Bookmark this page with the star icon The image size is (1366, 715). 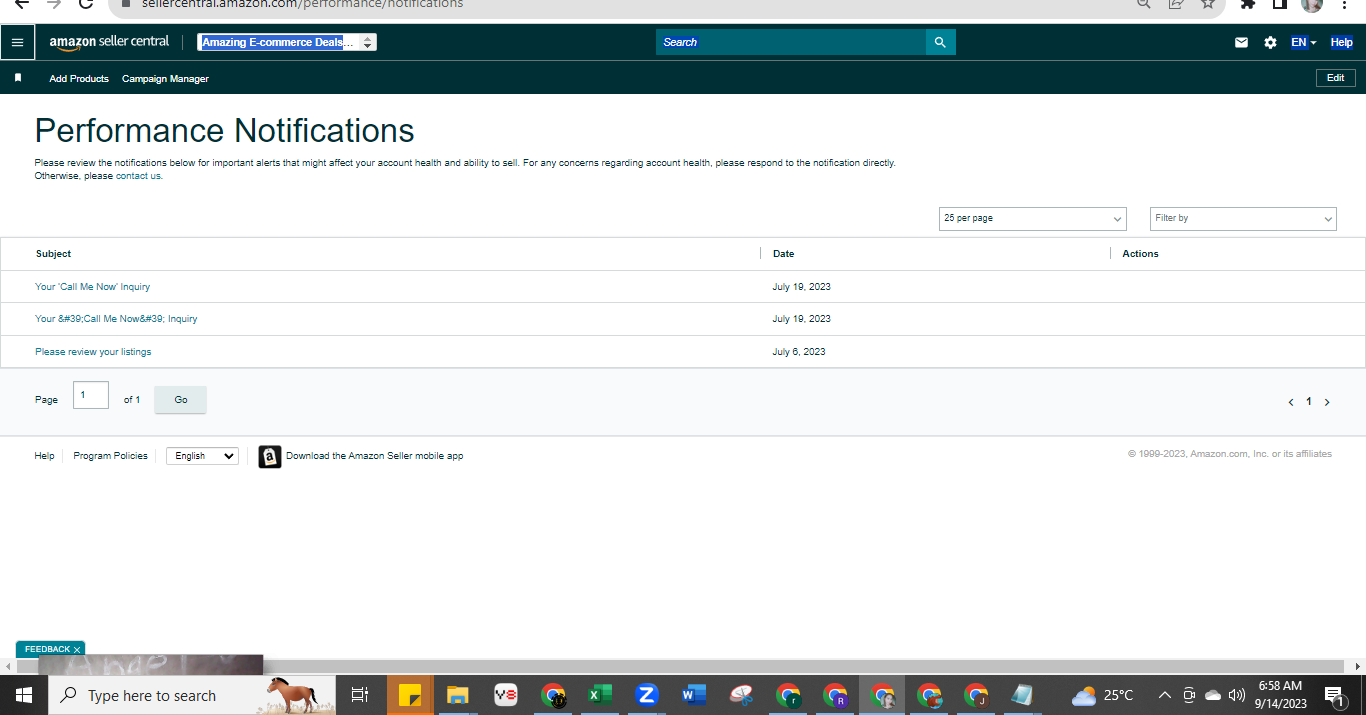coord(1208,4)
